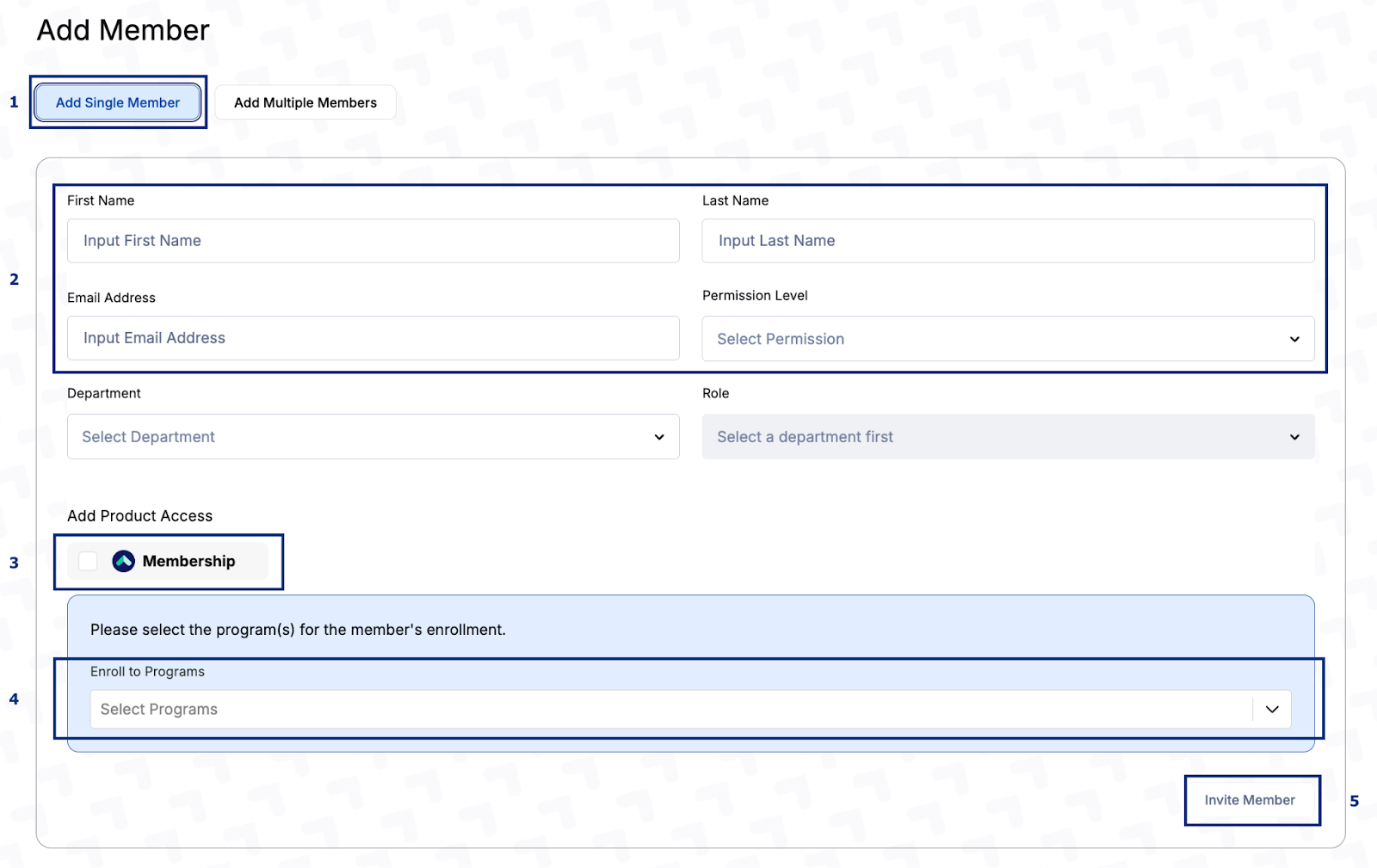Click the Add Member page title
The width and height of the screenshot is (1377, 868).
click(x=123, y=30)
